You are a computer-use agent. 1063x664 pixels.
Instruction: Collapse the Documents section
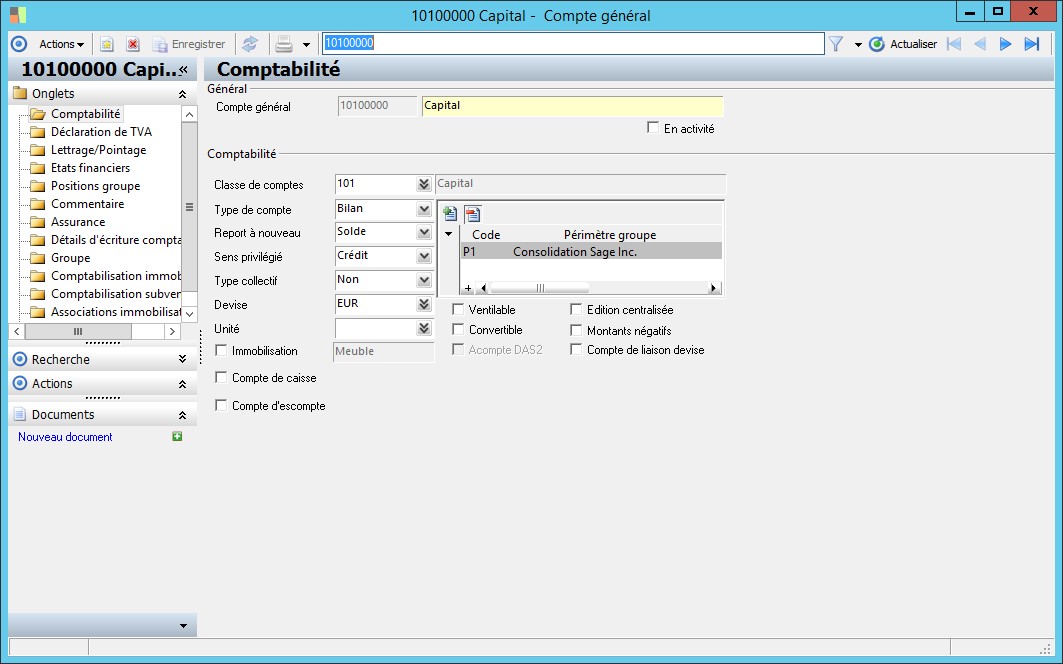pyautogui.click(x=182, y=415)
